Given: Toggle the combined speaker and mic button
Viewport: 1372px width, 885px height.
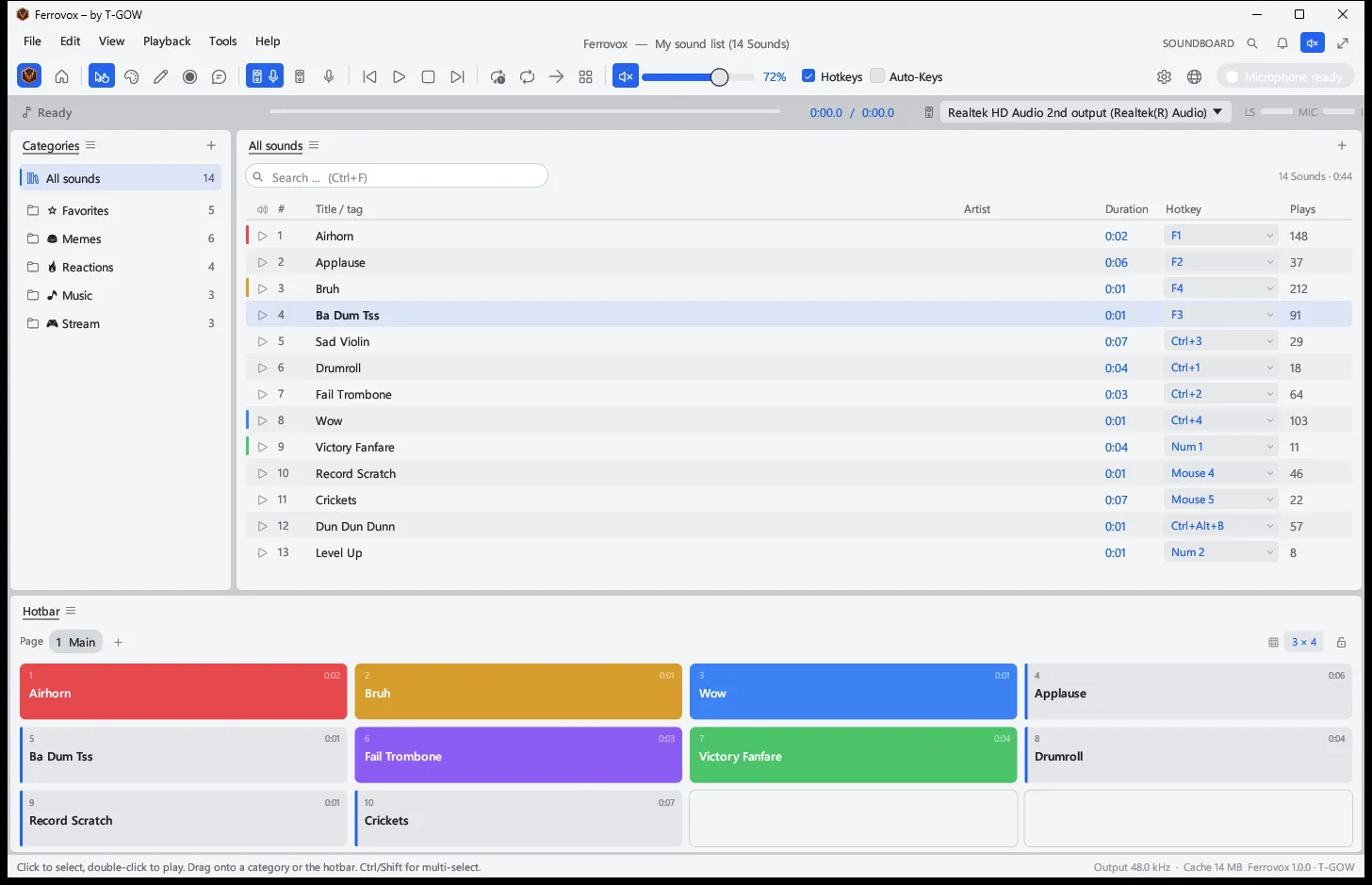Looking at the screenshot, I should click(265, 76).
